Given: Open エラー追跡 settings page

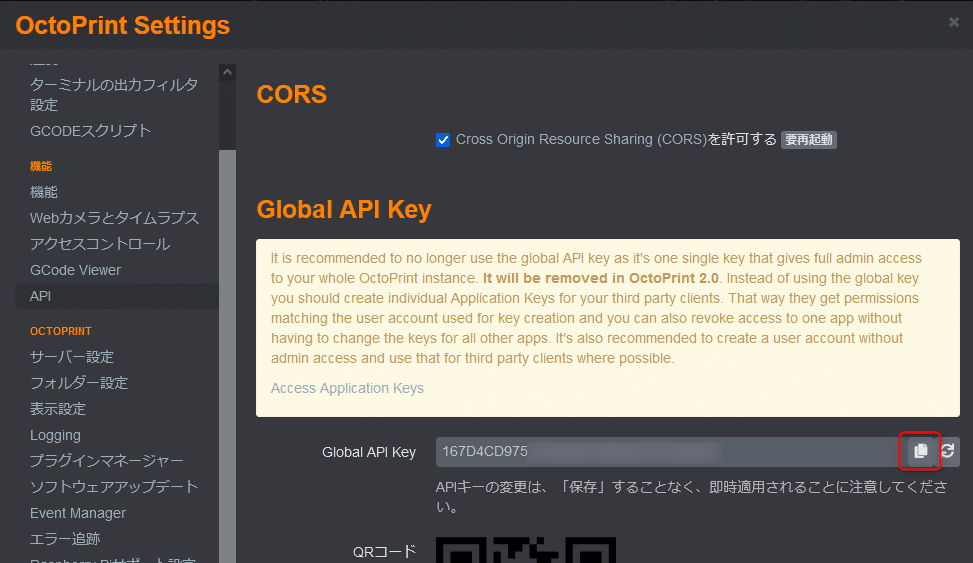Looking at the screenshot, I should click(65, 539).
